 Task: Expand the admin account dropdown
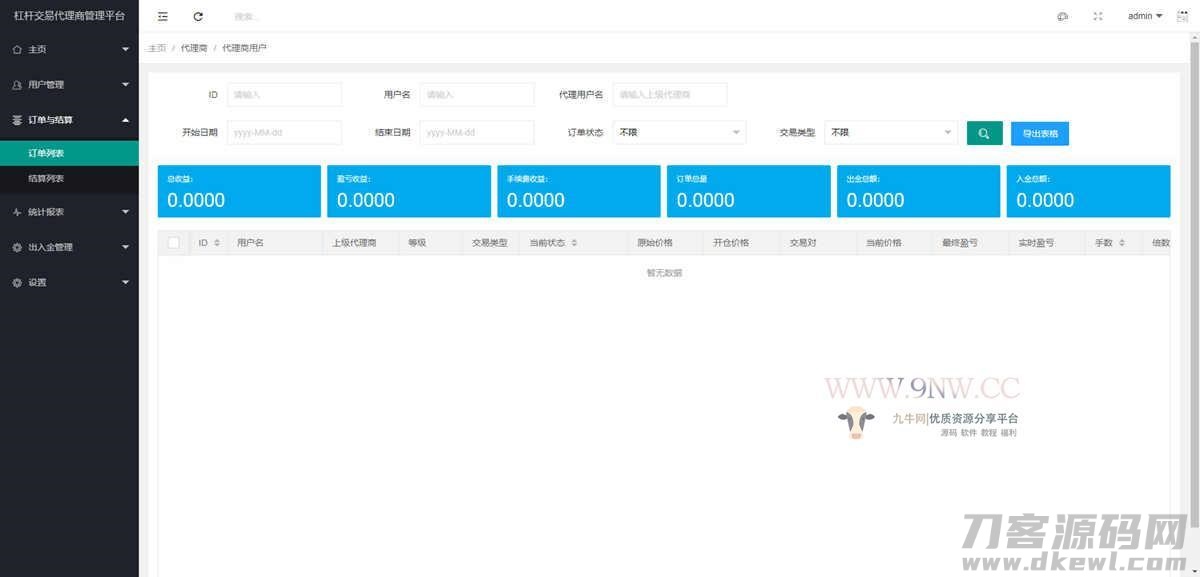[1141, 15]
